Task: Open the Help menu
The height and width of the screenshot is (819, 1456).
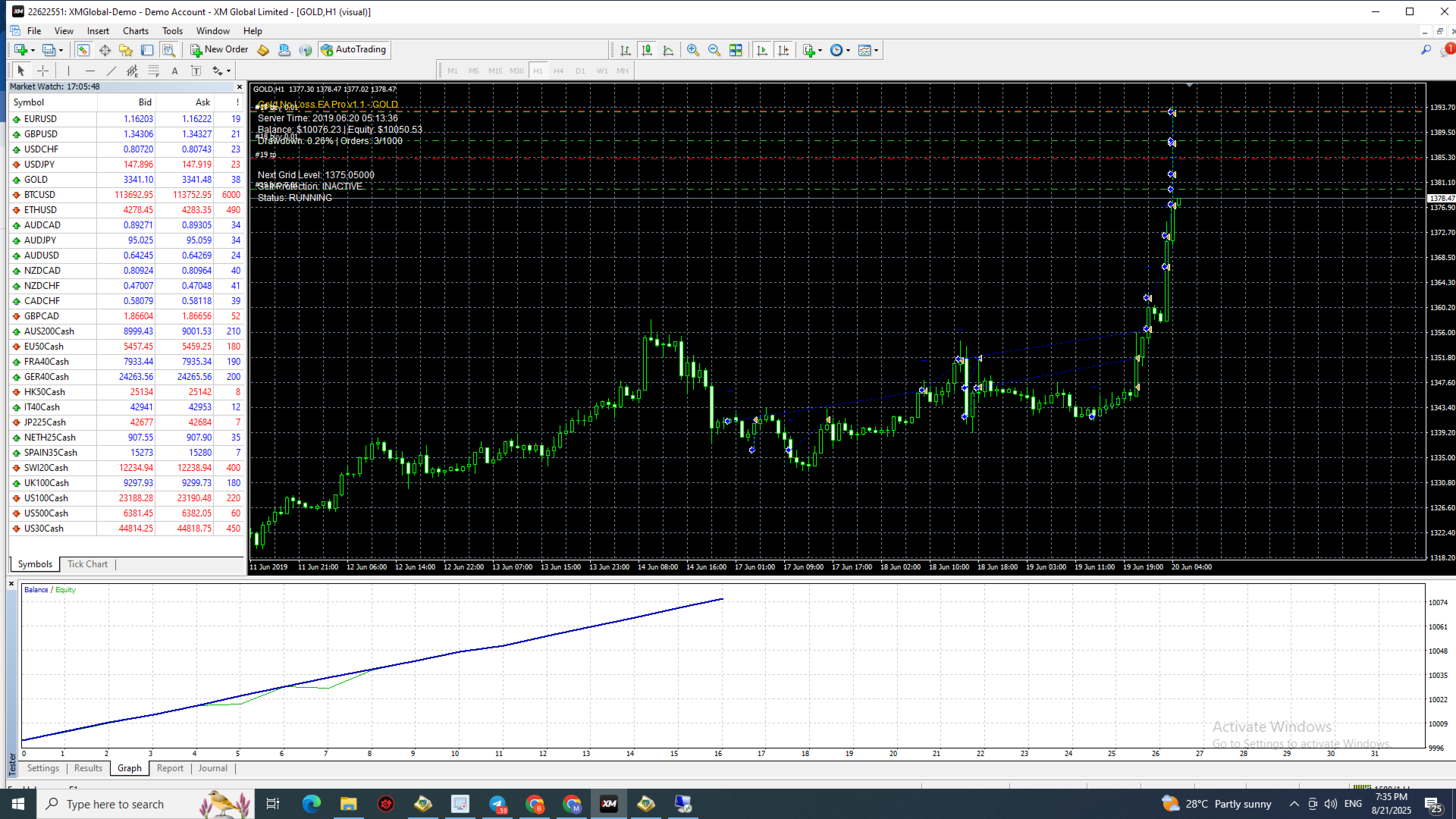Action: (253, 31)
